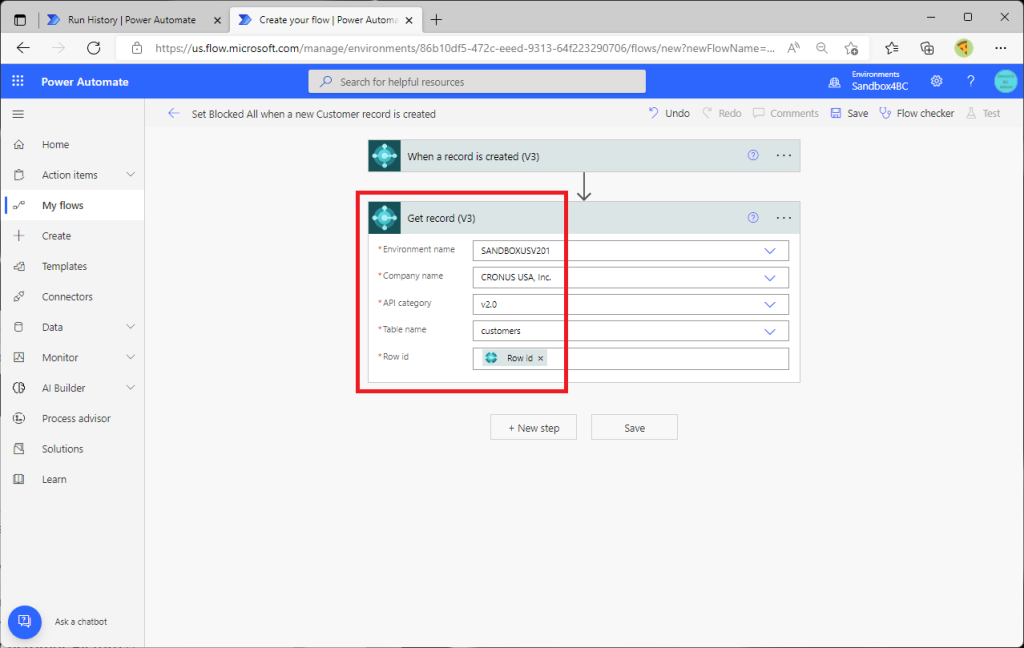The width and height of the screenshot is (1024, 648).
Task: Click the flow title text
Action: point(313,114)
